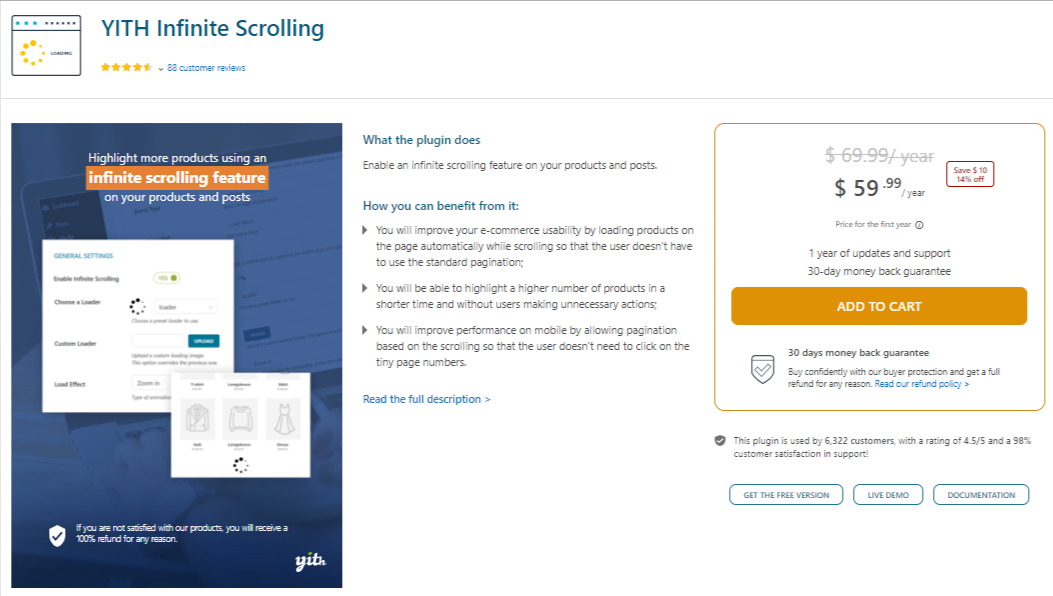Screen dimensions: 1053x596
Task: Open the 'loader' preset dropdown in the screenshot
Action: pos(185,306)
